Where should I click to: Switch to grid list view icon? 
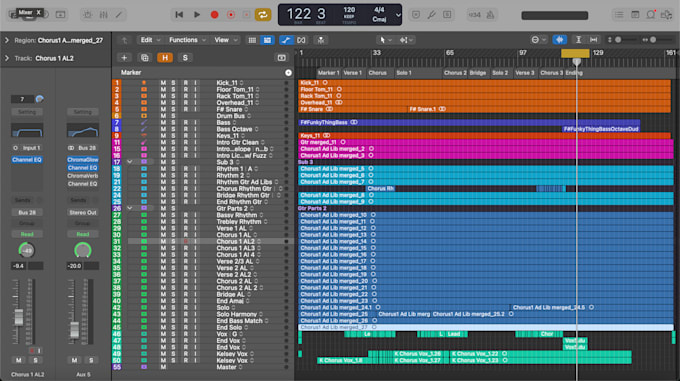(252, 40)
